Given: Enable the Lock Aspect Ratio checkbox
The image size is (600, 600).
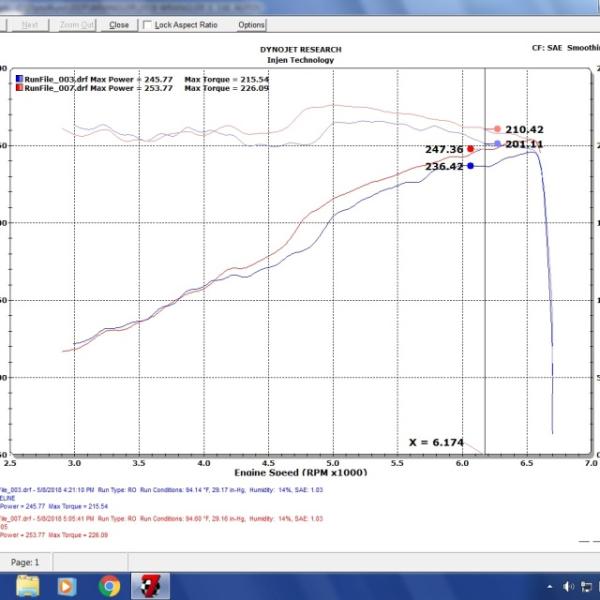Looking at the screenshot, I should tap(149, 24).
